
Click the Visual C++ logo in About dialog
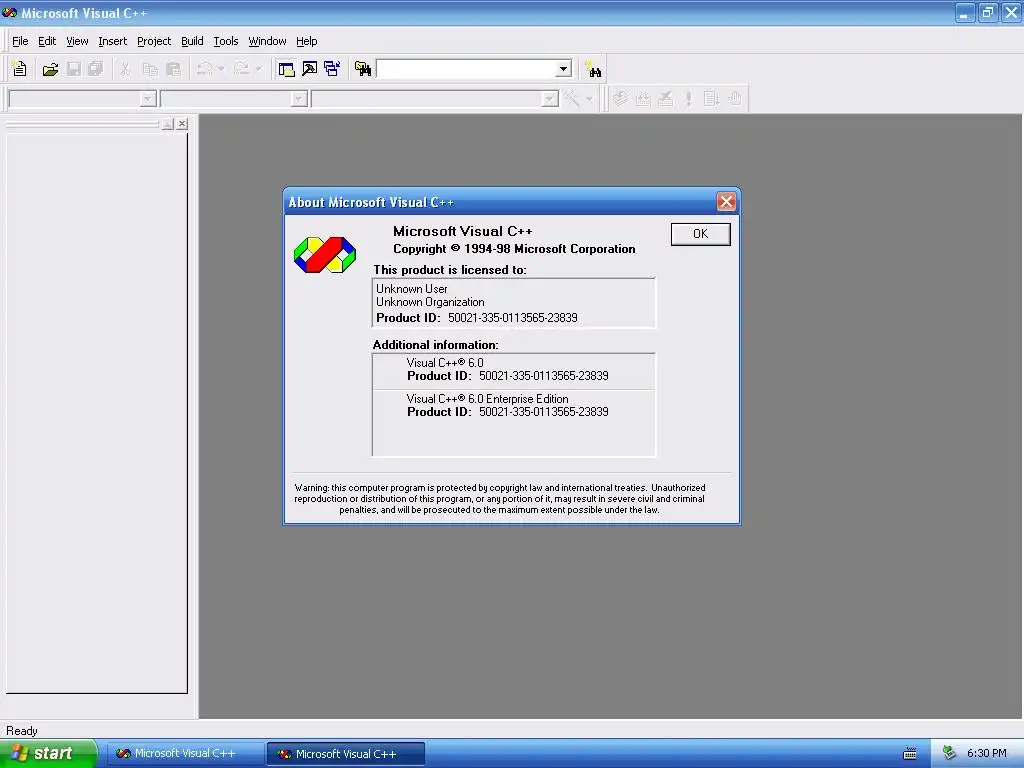[x=325, y=254]
